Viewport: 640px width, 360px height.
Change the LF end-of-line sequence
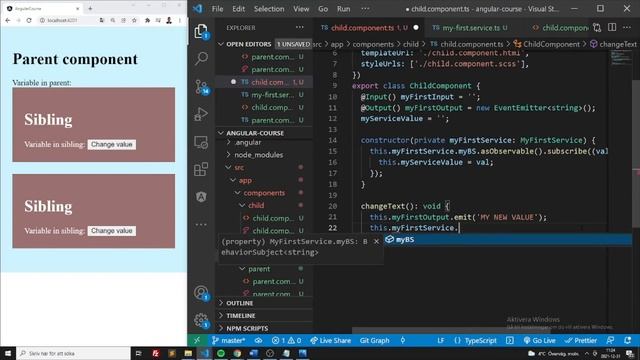tap(440, 340)
